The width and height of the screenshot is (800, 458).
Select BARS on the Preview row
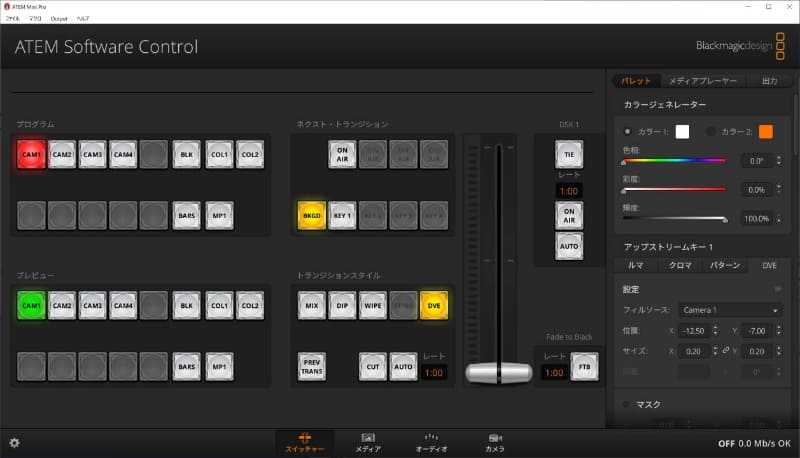(x=186, y=366)
